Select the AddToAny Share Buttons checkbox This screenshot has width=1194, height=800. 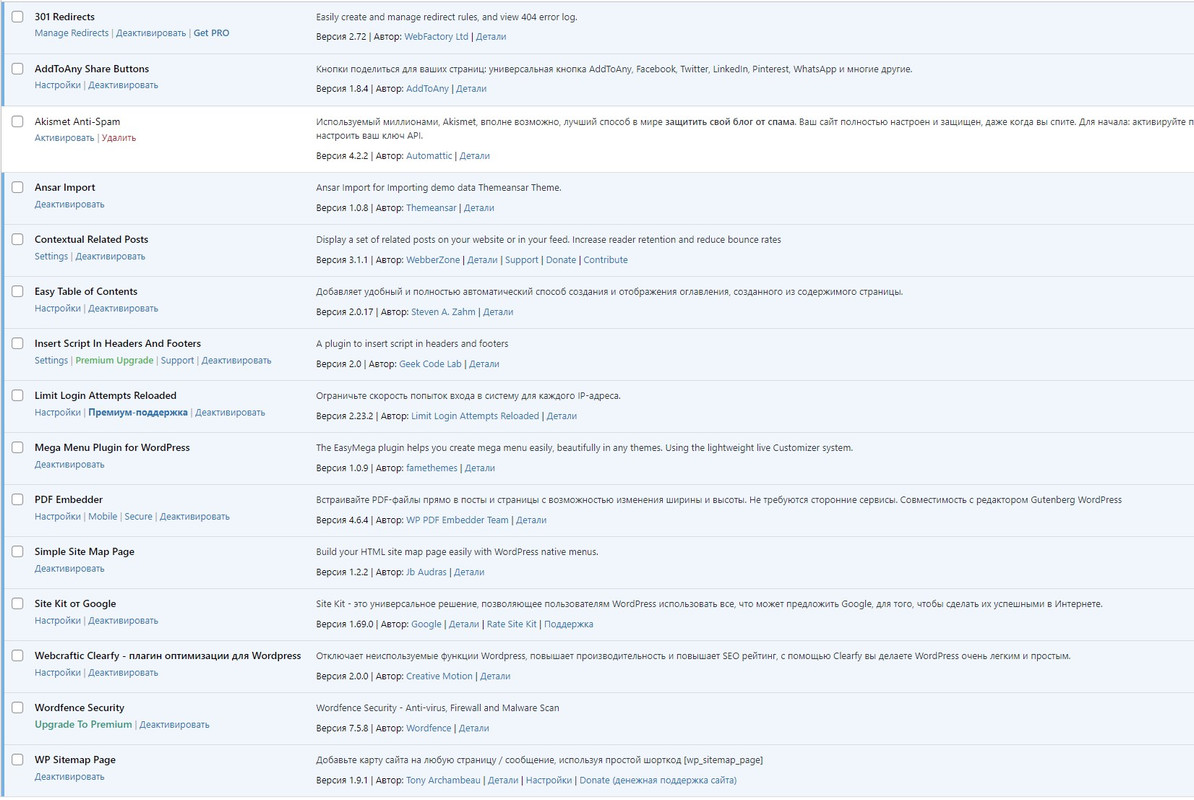(18, 69)
